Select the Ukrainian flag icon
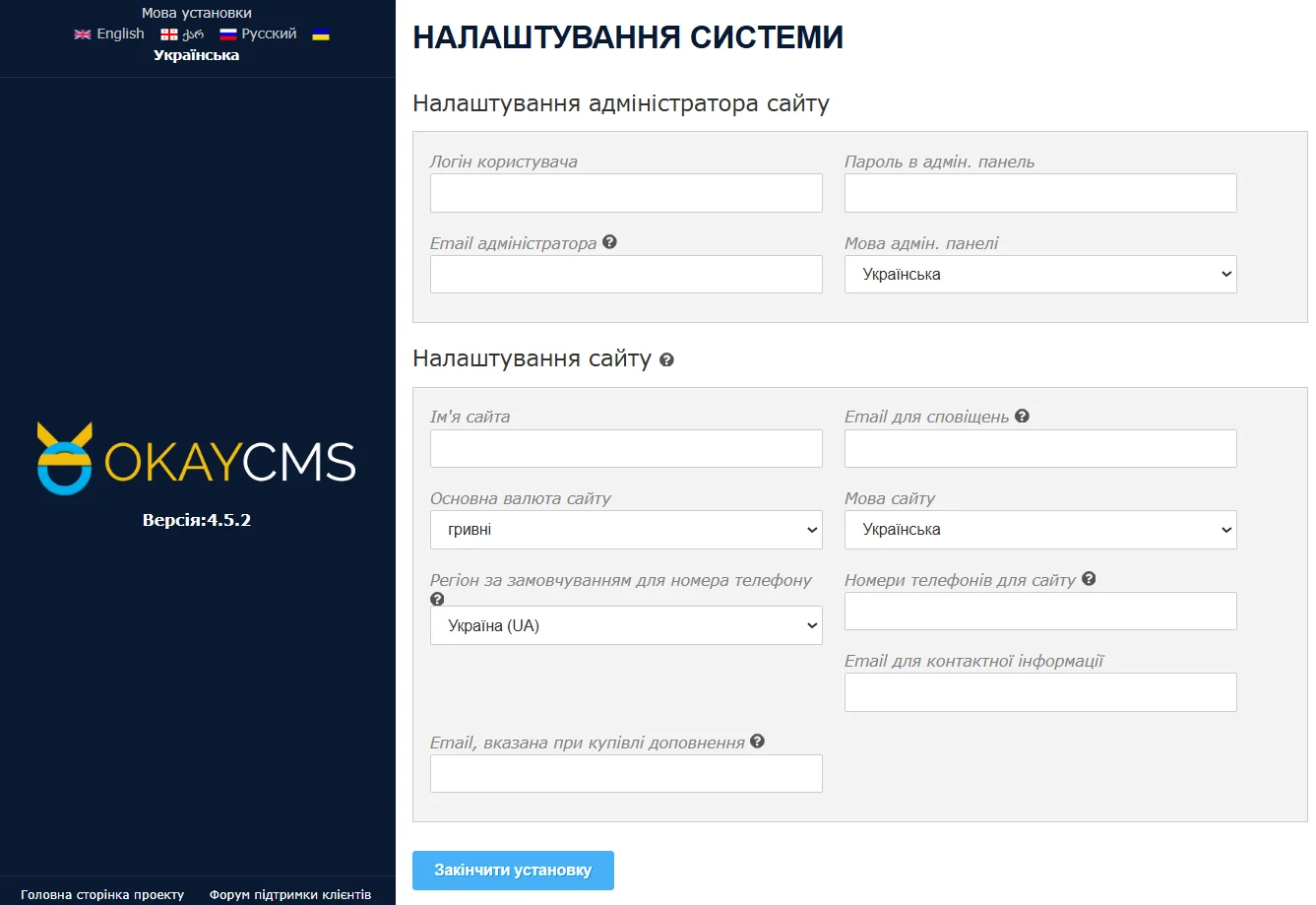This screenshot has height=905, width=1316. click(x=320, y=34)
